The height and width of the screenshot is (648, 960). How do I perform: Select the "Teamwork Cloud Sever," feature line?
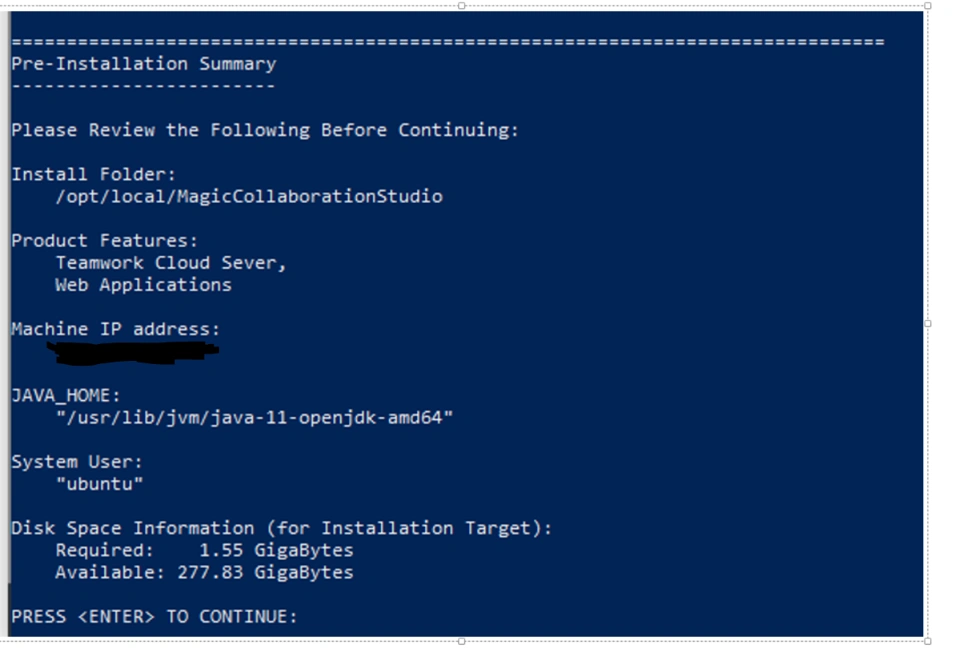[x=171, y=263]
